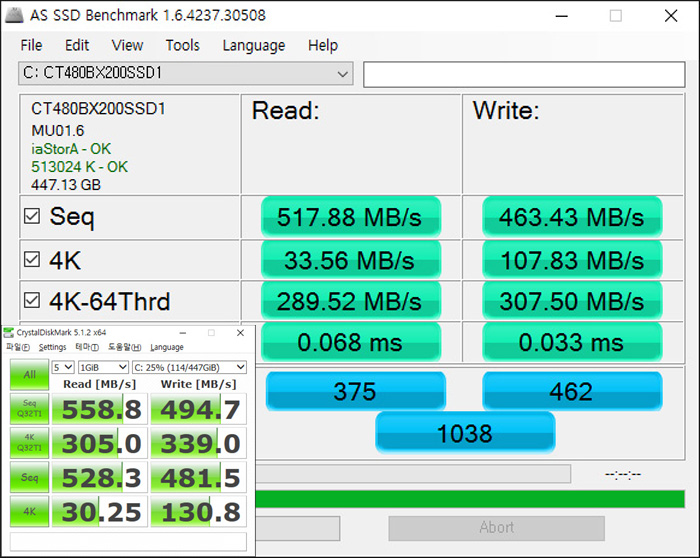Open the File menu in AS SSD
Image resolution: width=700 pixels, height=558 pixels.
coord(31,45)
